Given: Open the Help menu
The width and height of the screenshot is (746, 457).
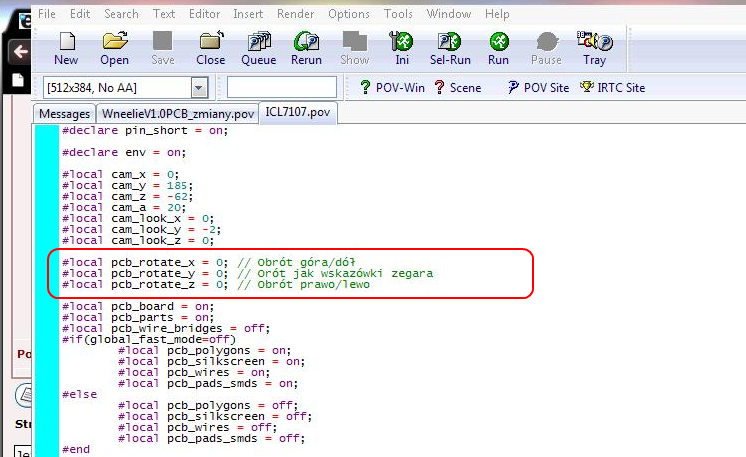Looking at the screenshot, I should point(497,14).
